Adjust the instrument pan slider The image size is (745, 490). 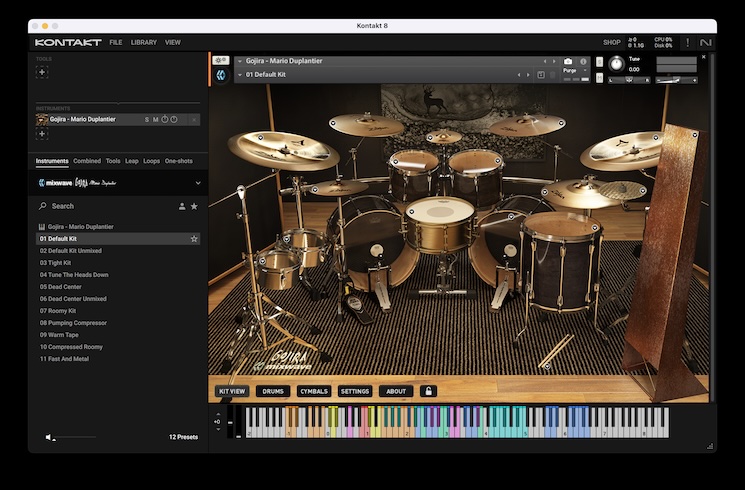pos(629,80)
